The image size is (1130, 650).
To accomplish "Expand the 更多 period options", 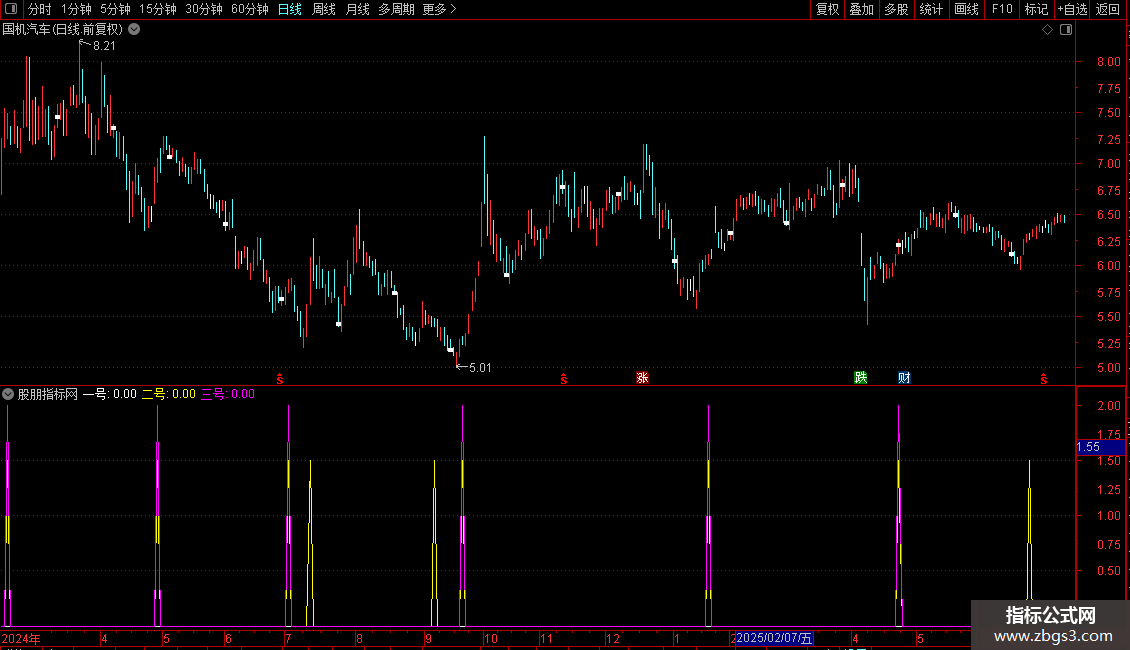I will point(439,9).
